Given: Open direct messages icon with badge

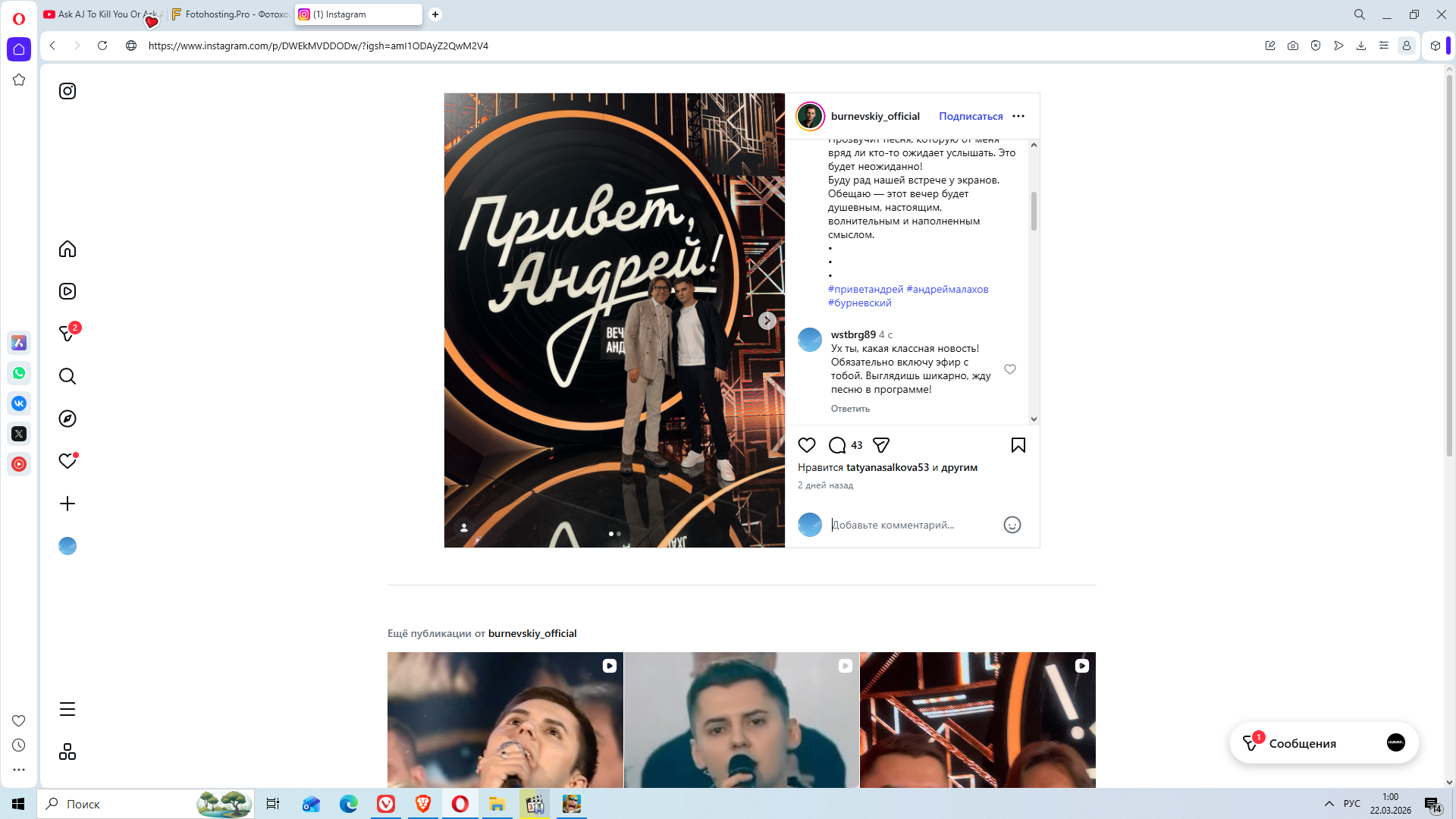Looking at the screenshot, I should [67, 334].
